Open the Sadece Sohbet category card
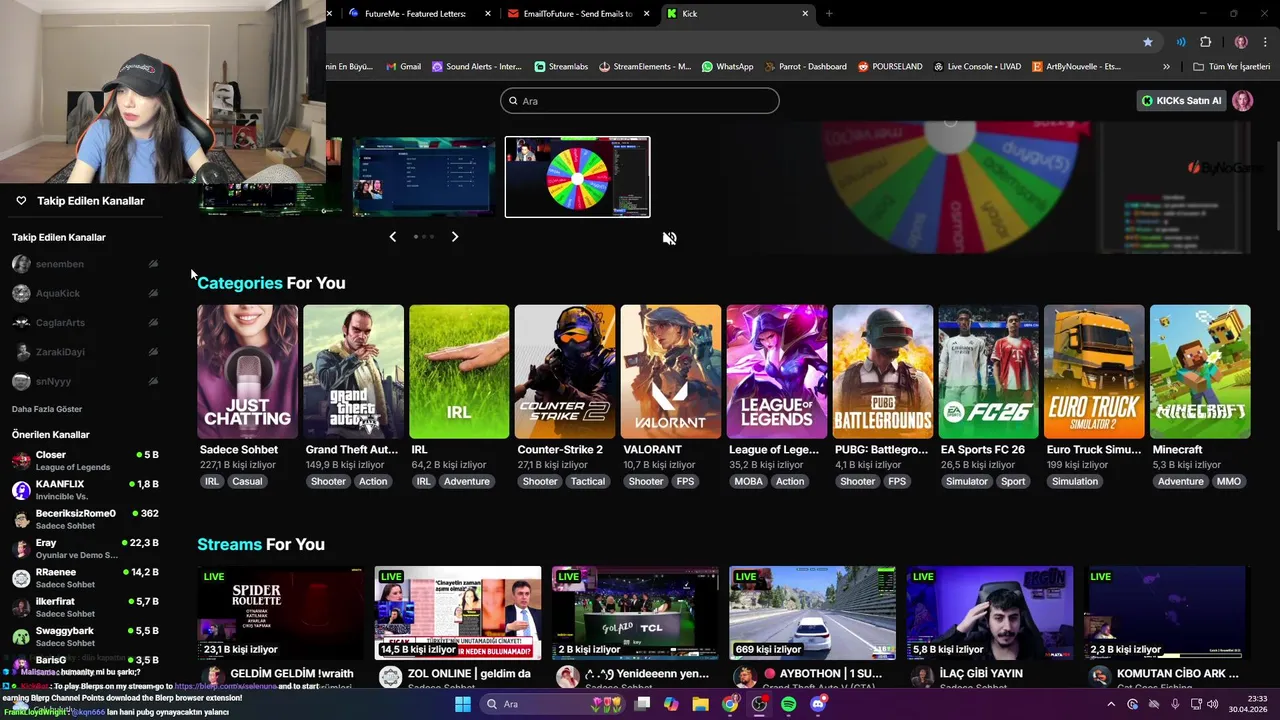 click(247, 372)
